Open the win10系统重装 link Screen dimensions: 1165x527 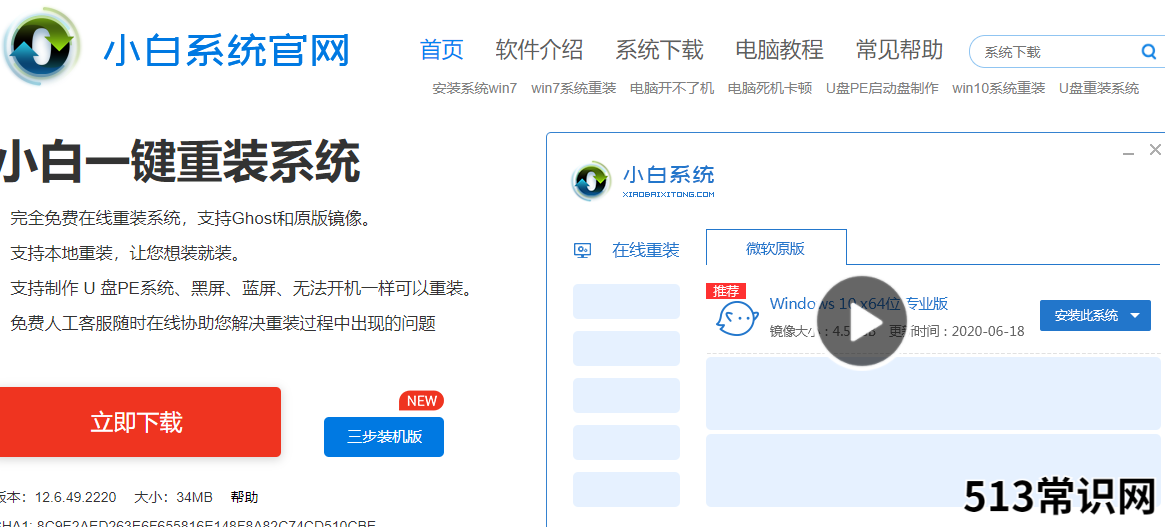[x=999, y=88]
